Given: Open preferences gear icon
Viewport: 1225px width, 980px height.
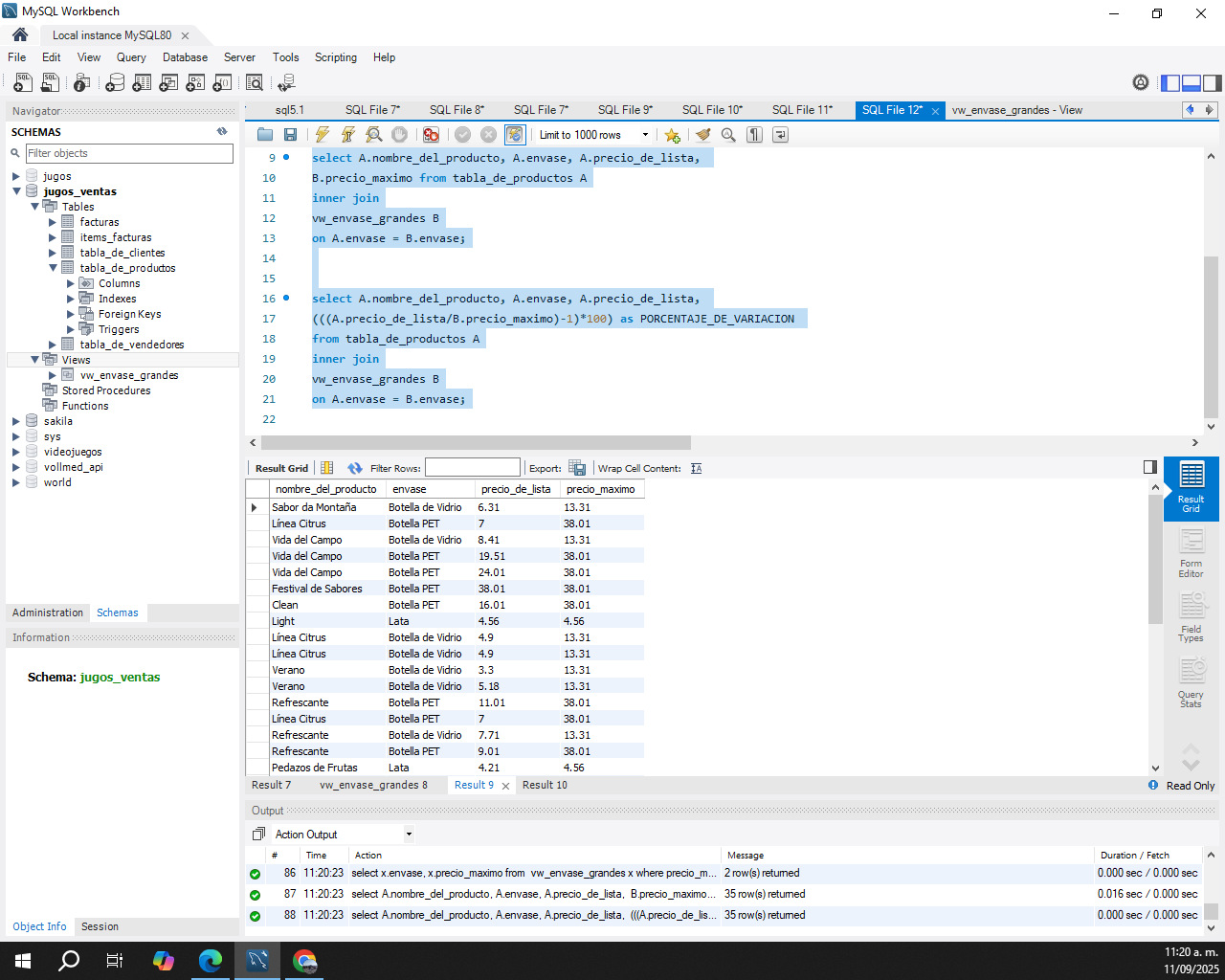Looking at the screenshot, I should coord(1141,83).
